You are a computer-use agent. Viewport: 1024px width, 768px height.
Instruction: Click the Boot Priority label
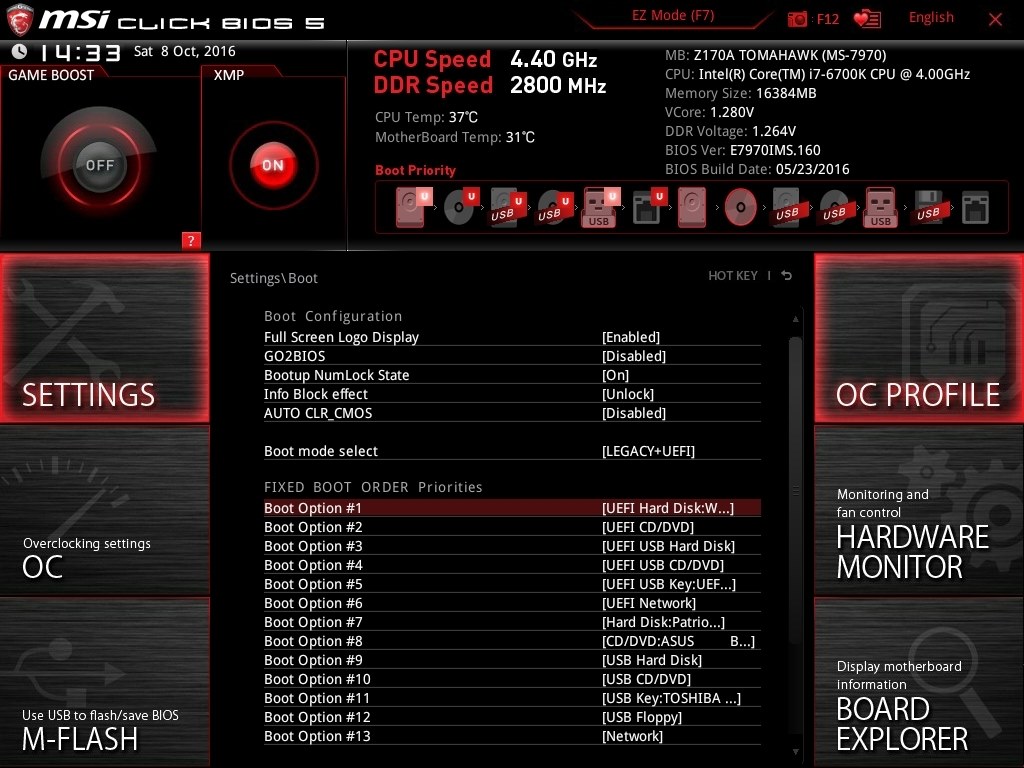click(x=415, y=170)
